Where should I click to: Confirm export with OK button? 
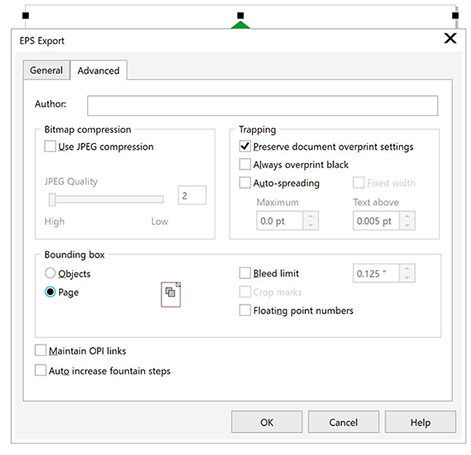point(267,422)
